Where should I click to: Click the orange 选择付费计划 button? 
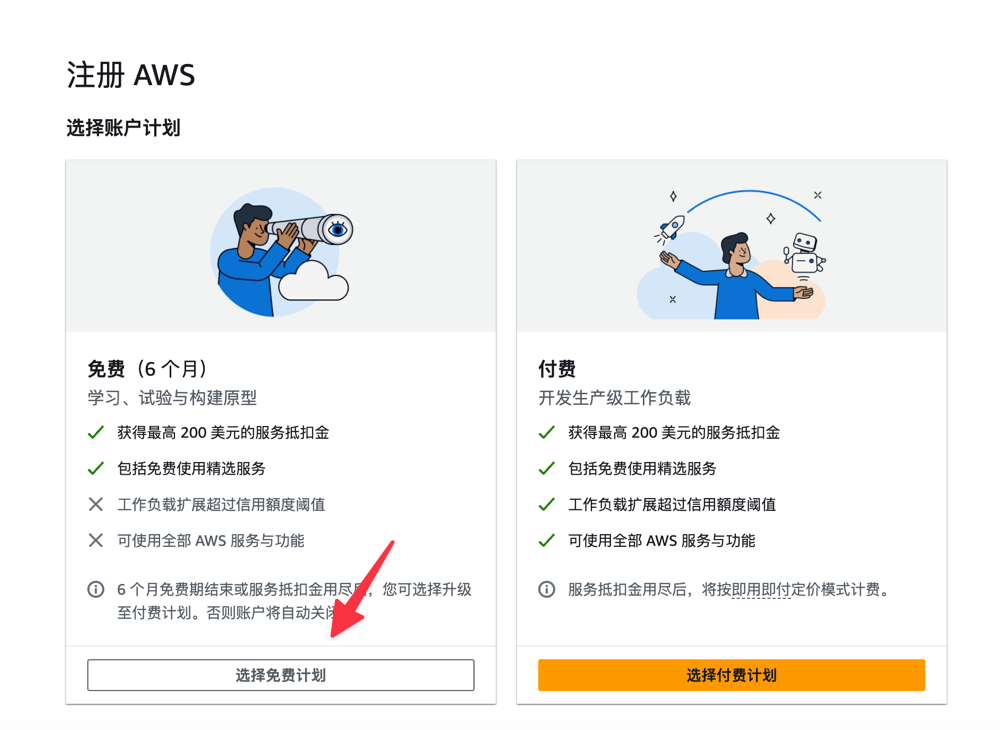(x=732, y=675)
